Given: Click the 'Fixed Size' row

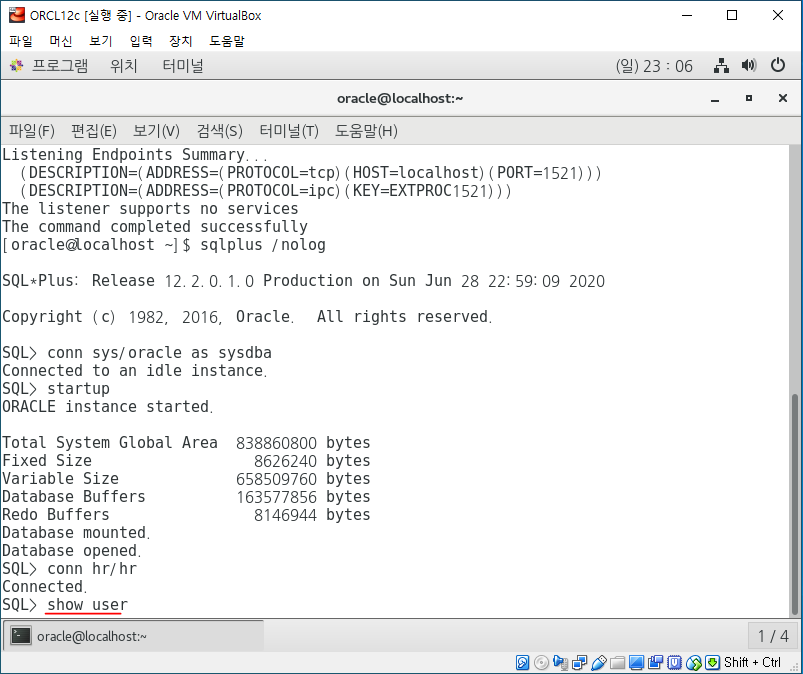Looking at the screenshot, I should pos(186,460).
